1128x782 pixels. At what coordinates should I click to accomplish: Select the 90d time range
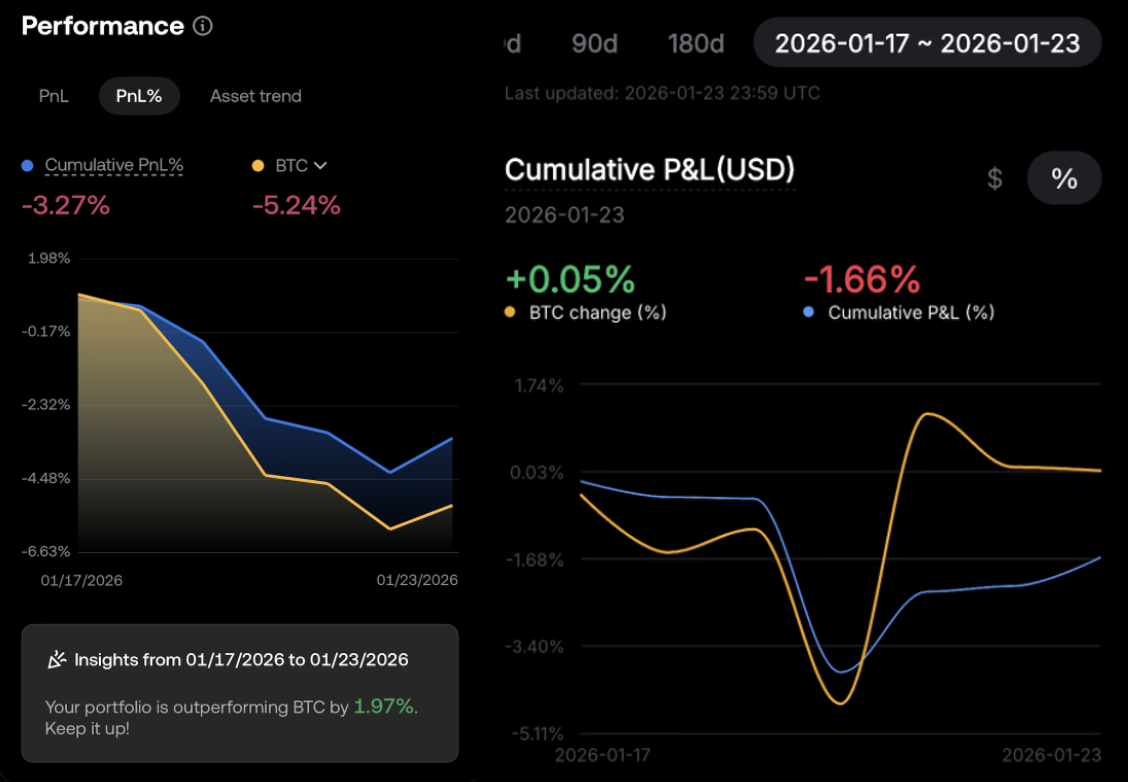click(x=594, y=43)
